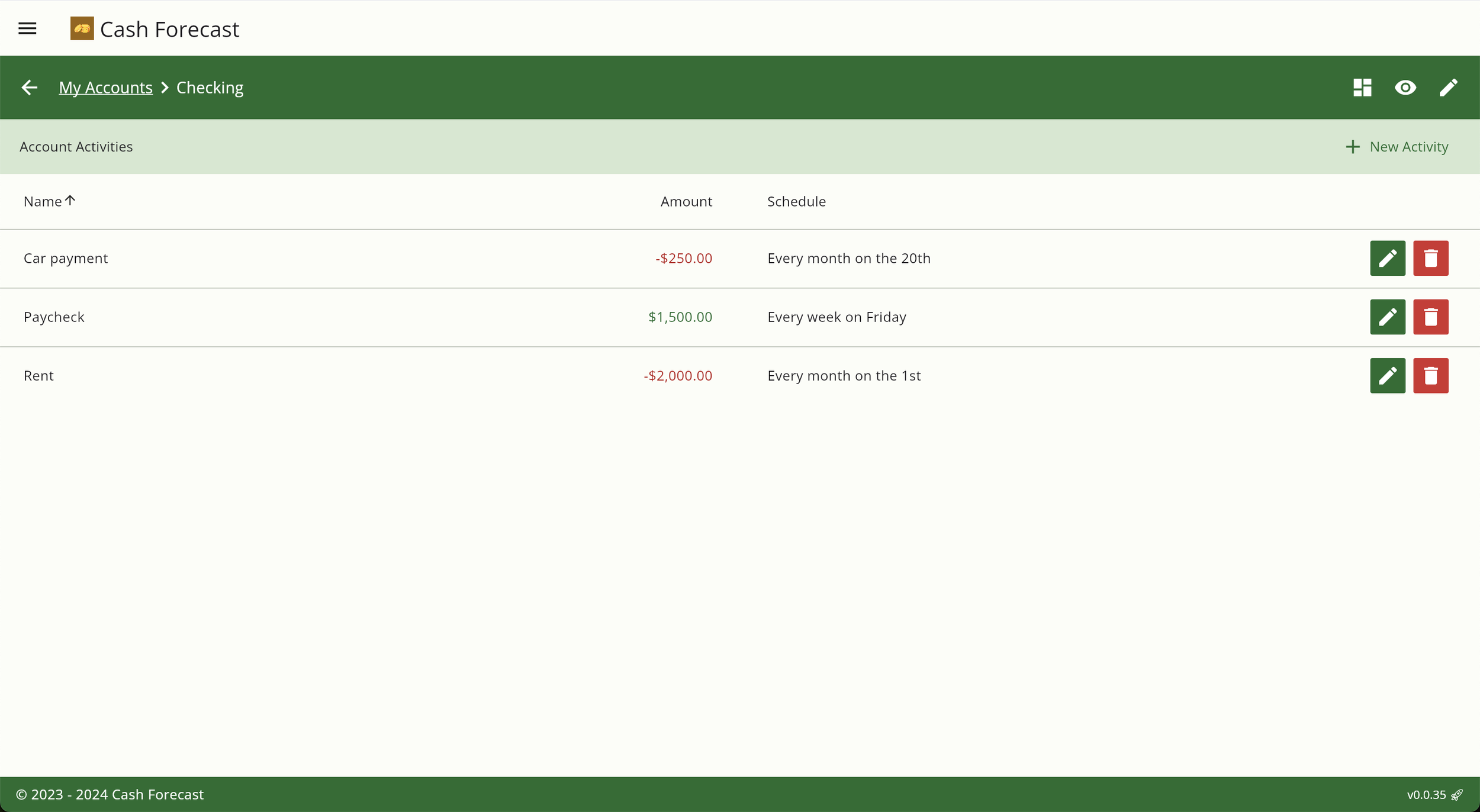1480x812 pixels.
Task: Delete the Rent activity
Action: 1430,375
